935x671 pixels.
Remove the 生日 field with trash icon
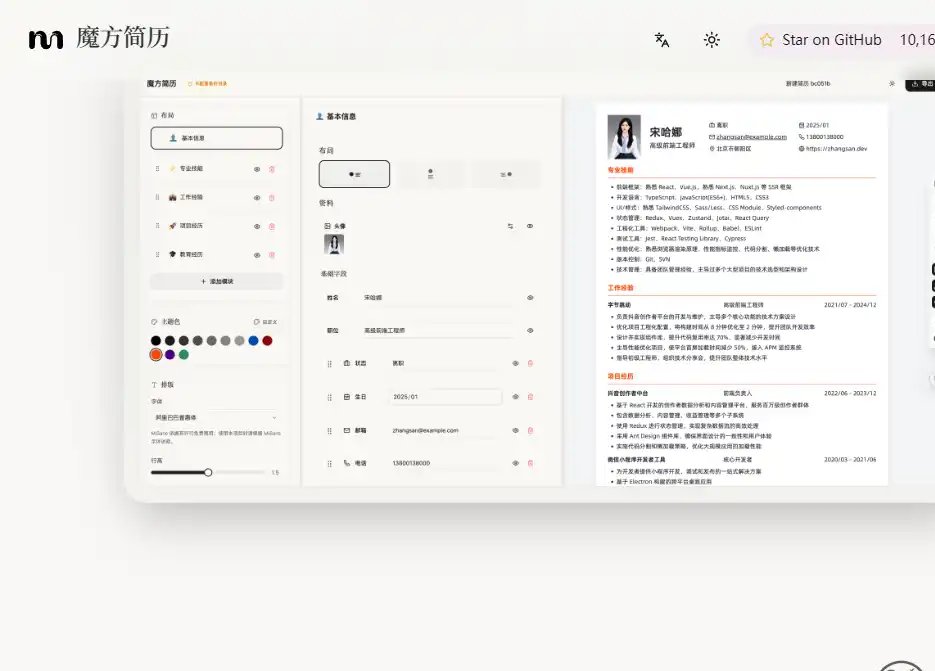(530, 397)
